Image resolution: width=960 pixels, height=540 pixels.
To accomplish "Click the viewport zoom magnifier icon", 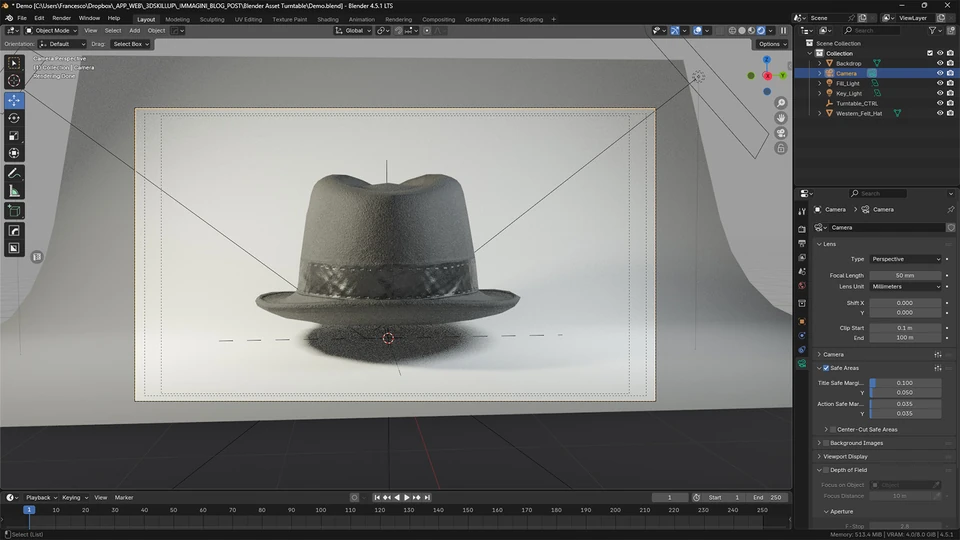I will tap(781, 103).
